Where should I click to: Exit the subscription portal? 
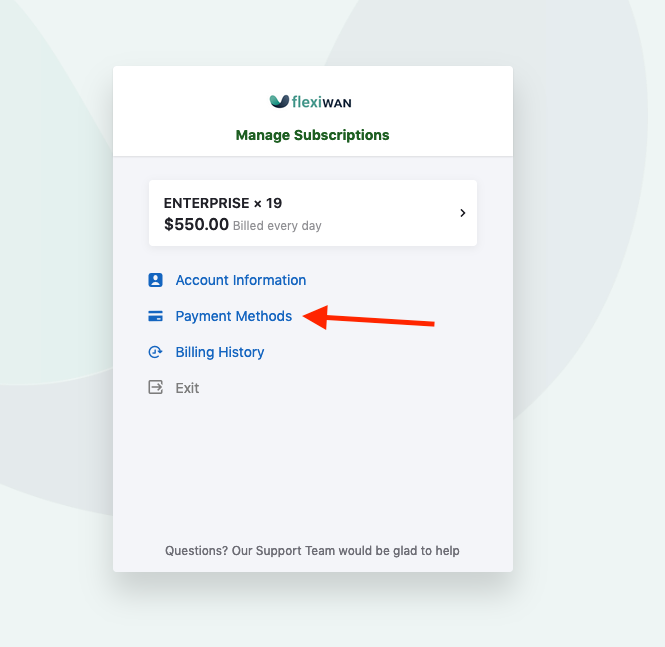coord(187,388)
